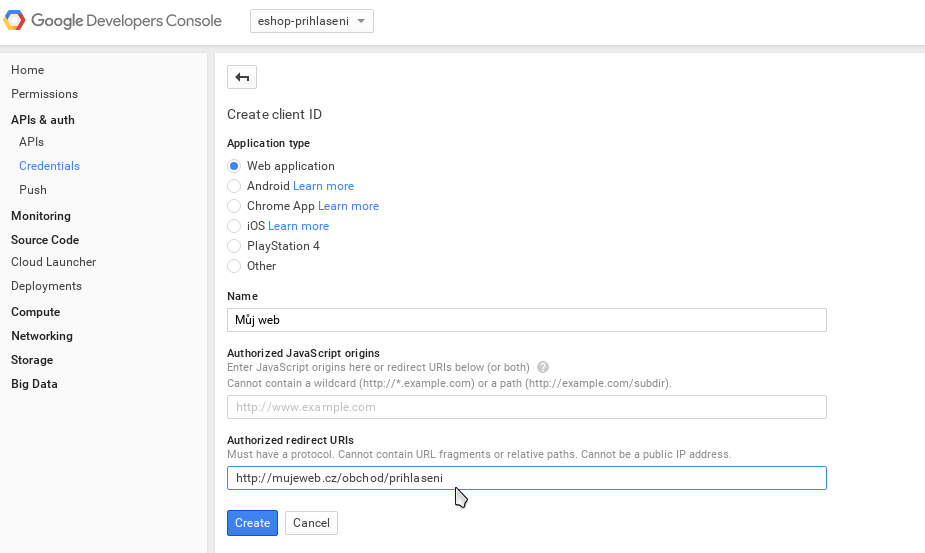Screen dimensions: 925x553
Task: Expand the Monitoring sidebar section
Action: 41,216
